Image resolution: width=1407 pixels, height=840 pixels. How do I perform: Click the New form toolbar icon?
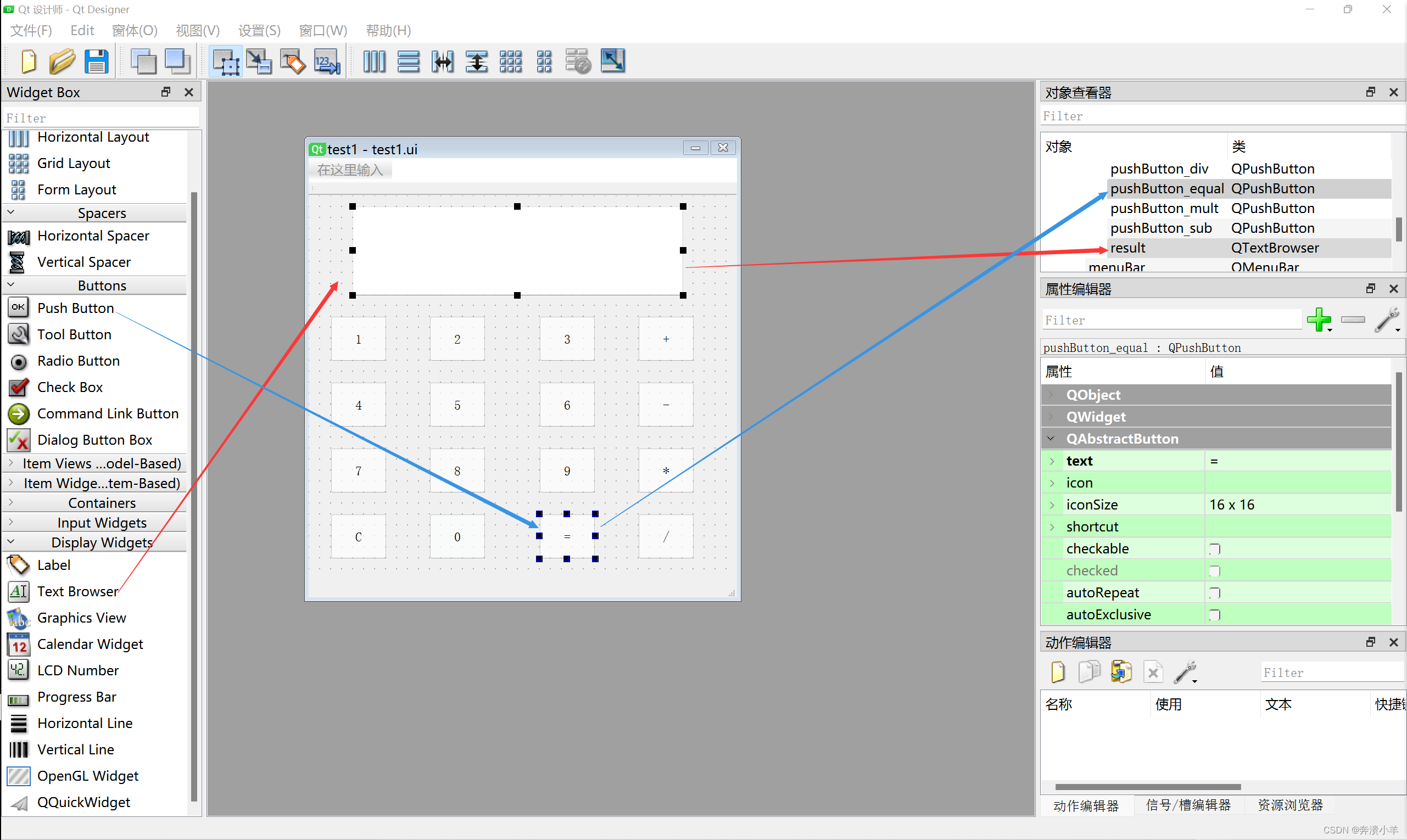[x=29, y=61]
